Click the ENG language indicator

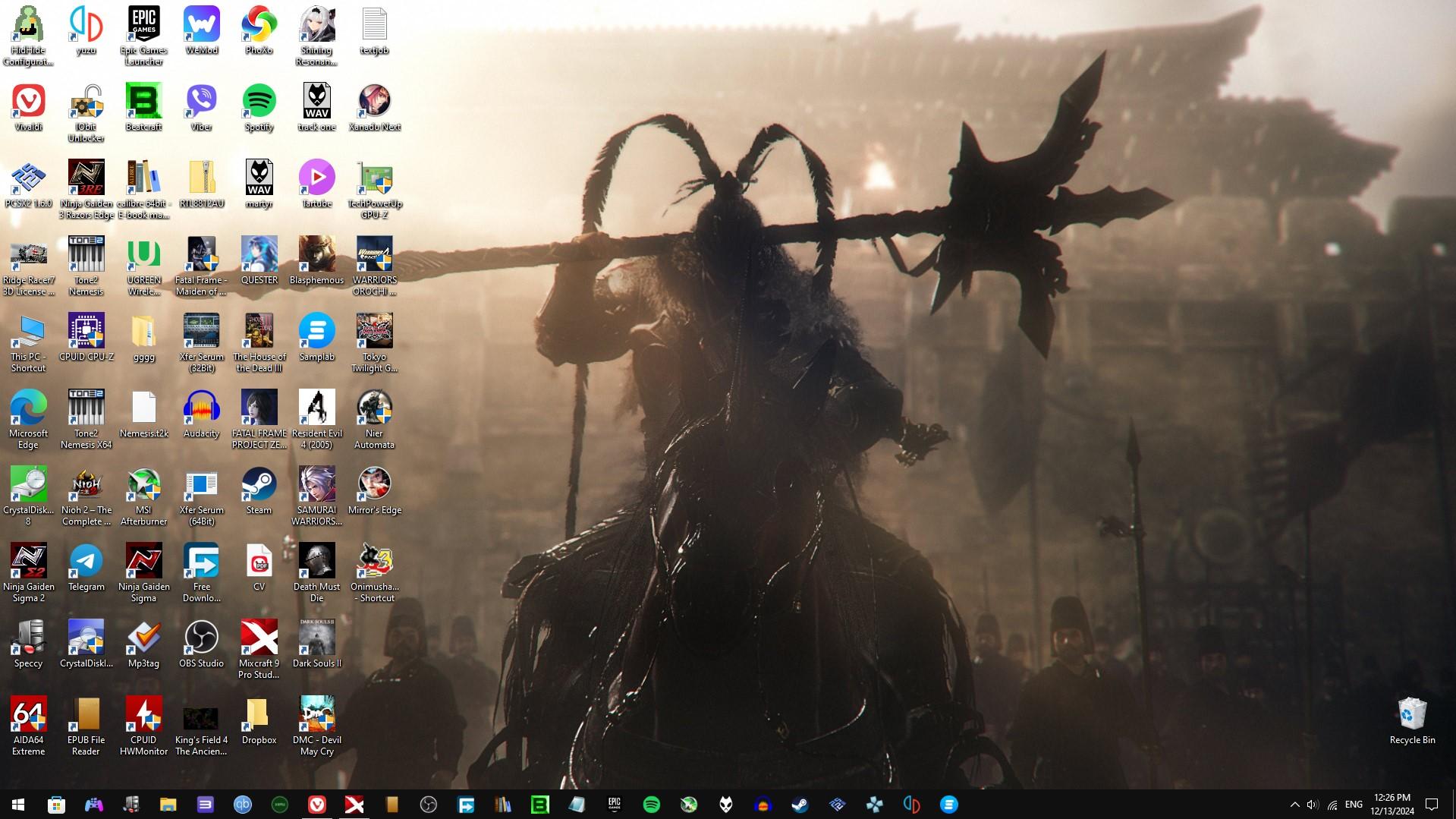tap(1354, 805)
